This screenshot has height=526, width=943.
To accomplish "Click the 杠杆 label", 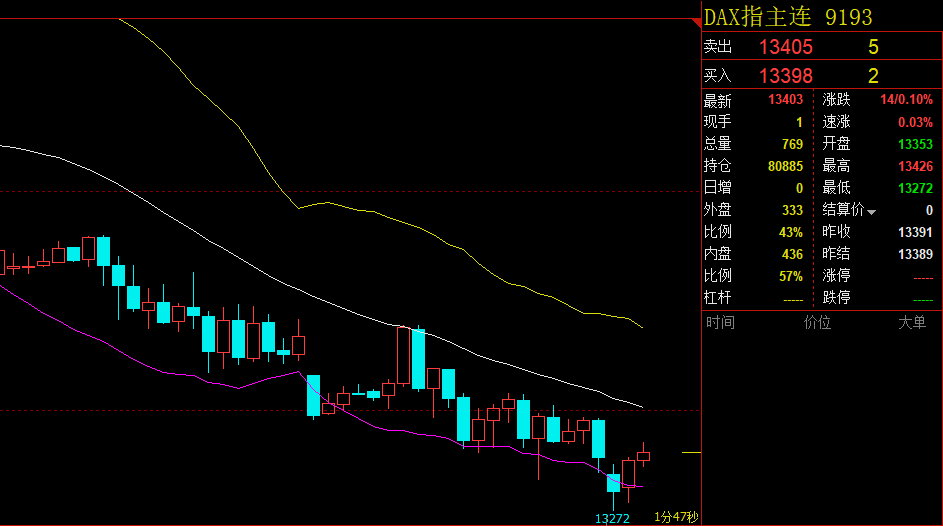I will pos(717,298).
